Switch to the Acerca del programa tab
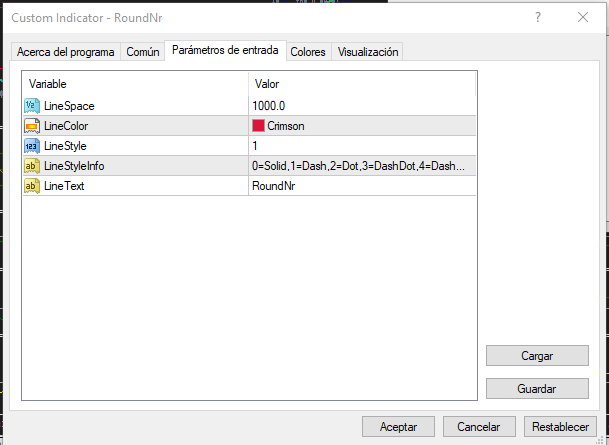 (66, 52)
